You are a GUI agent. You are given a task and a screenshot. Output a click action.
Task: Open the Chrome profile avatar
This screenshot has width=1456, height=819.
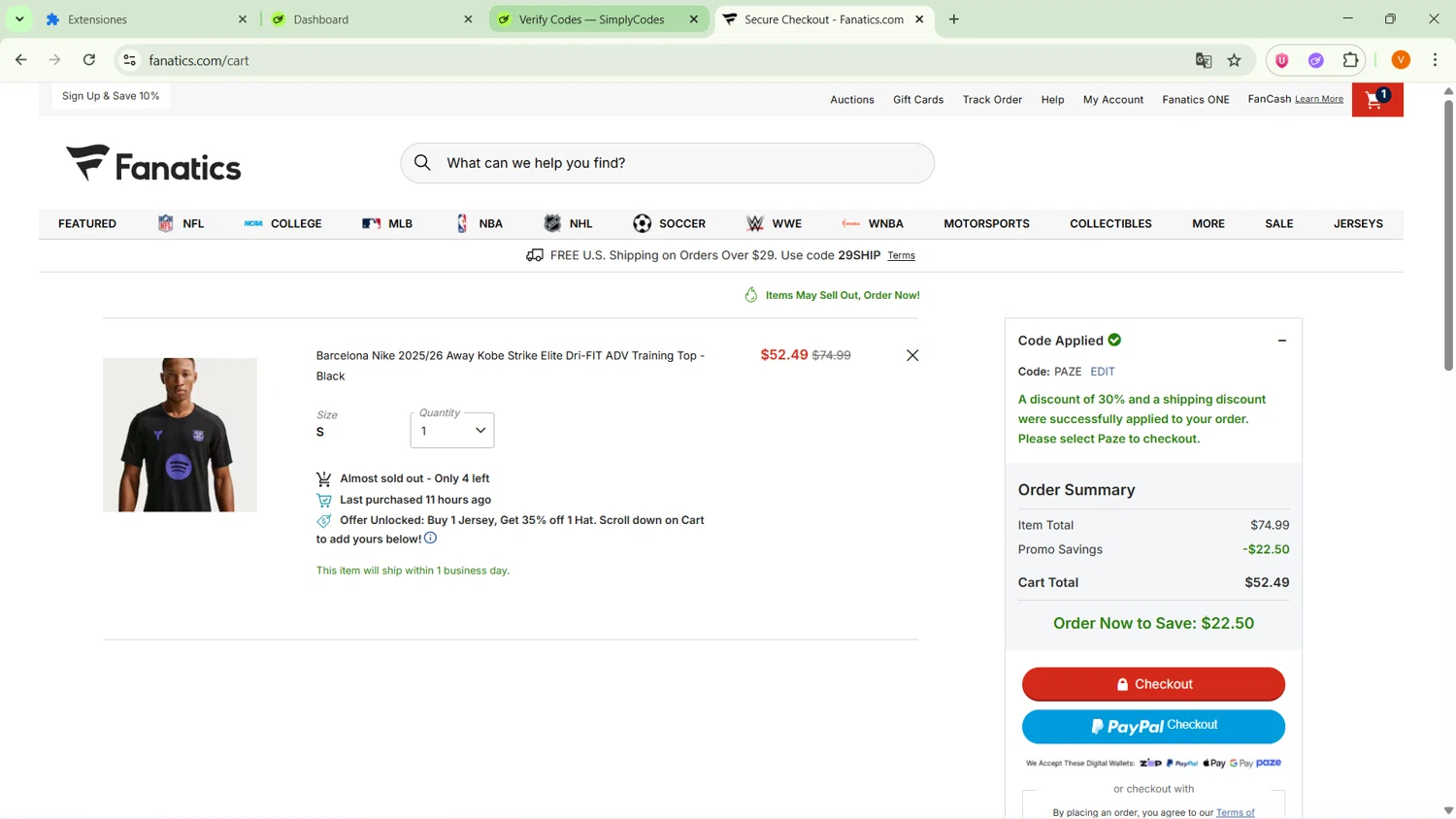[x=1401, y=60]
